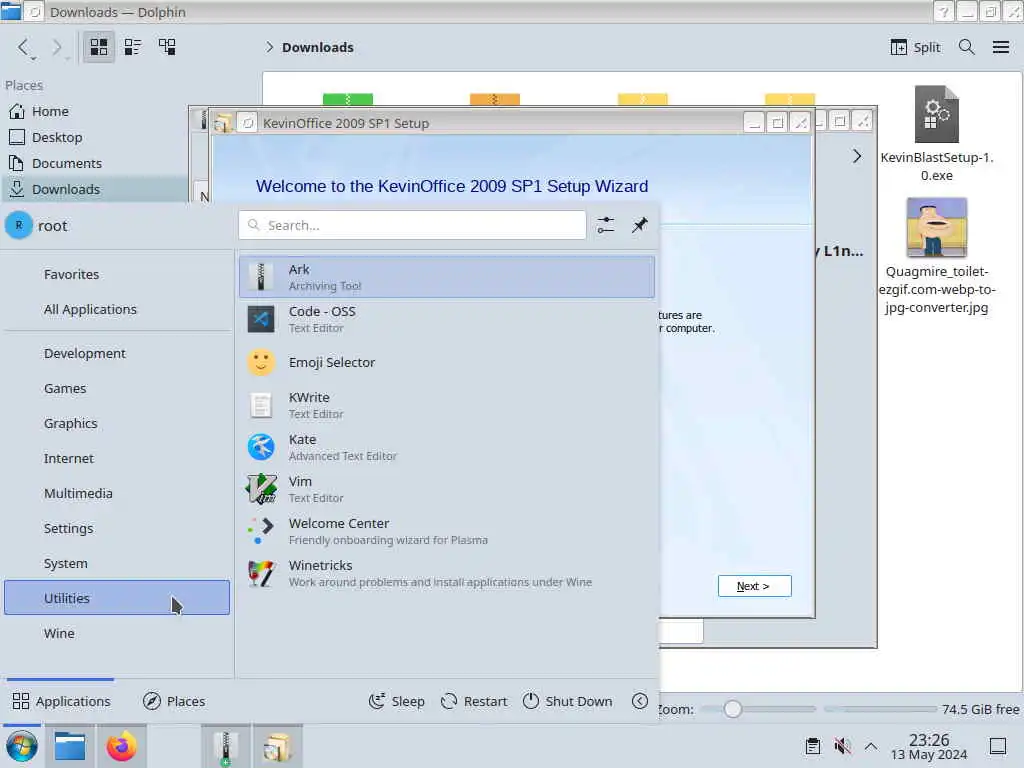Screen dimensions: 1024x768
Task: Expand the breadcrumb arrow before Downloads
Action: tap(268, 47)
